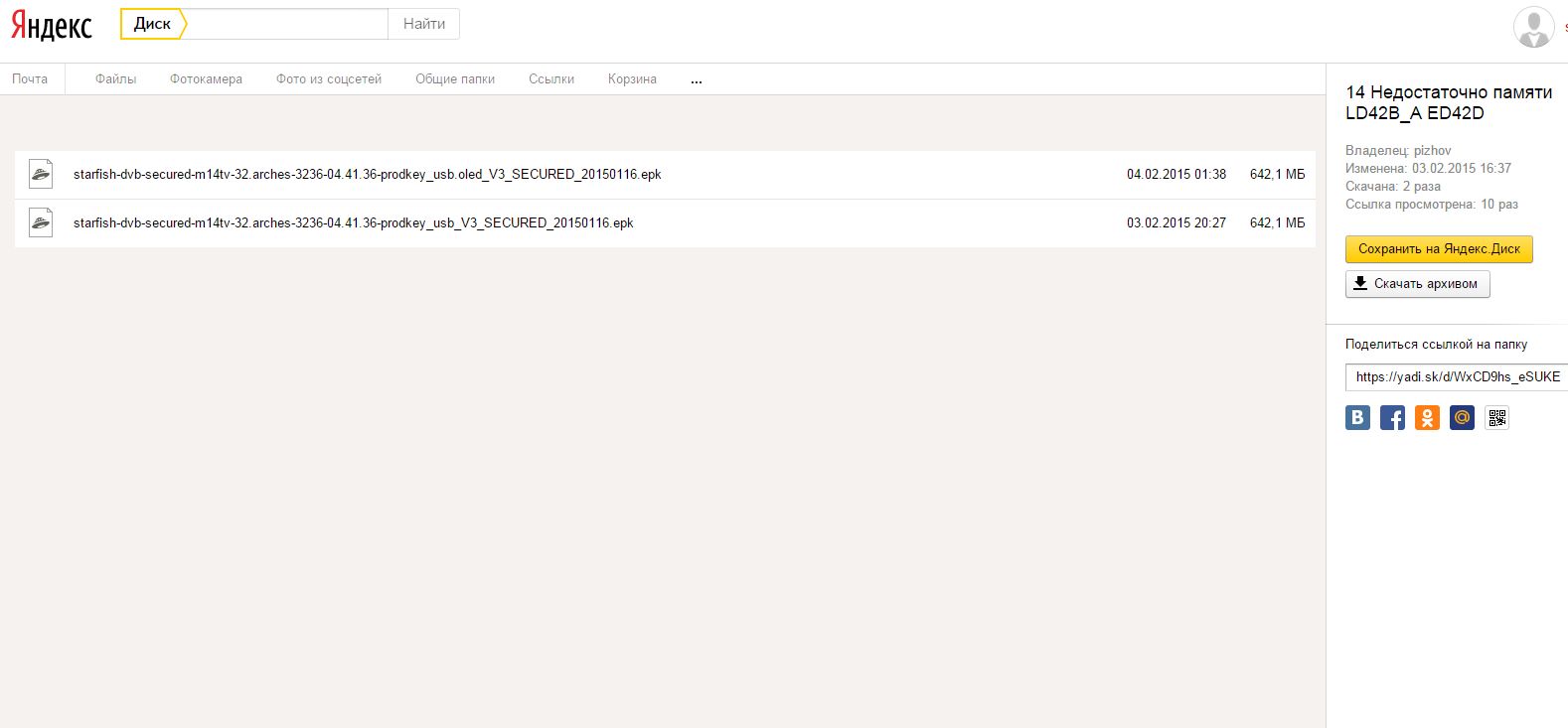The width and height of the screenshot is (1568, 728).
Task: Share folder via VK icon
Action: coord(1357,418)
